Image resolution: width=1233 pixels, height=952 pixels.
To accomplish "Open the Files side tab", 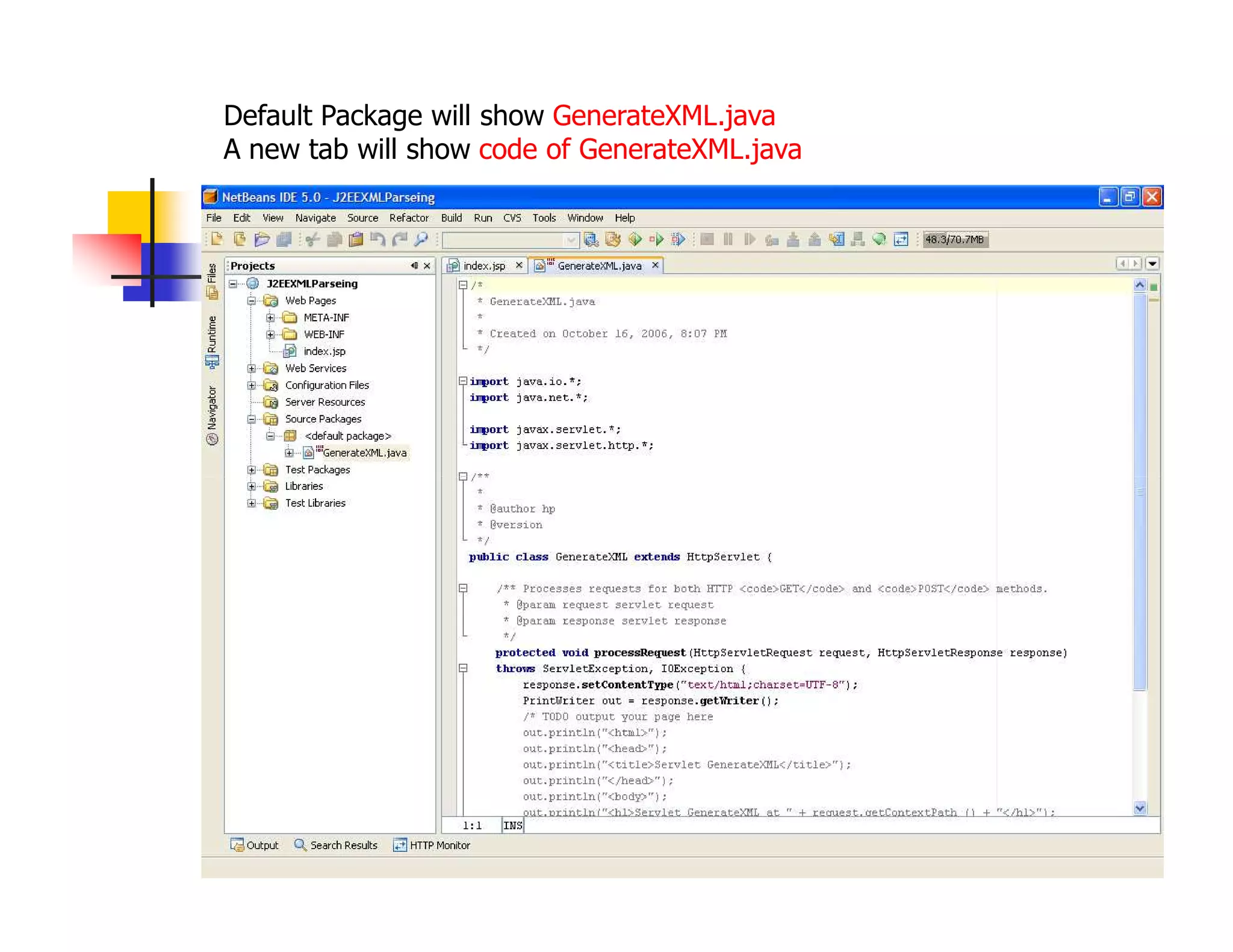I will click(212, 281).
